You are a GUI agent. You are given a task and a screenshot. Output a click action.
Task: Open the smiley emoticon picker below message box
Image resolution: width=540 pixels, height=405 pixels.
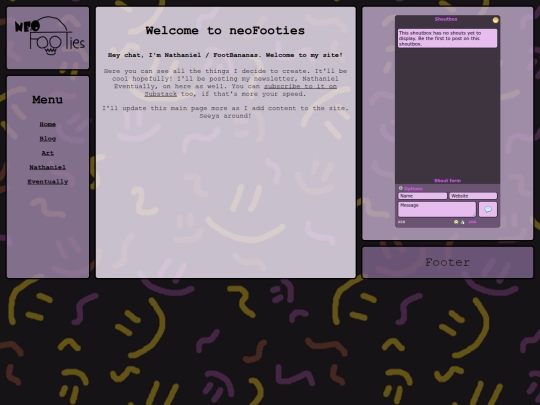pyautogui.click(x=456, y=222)
